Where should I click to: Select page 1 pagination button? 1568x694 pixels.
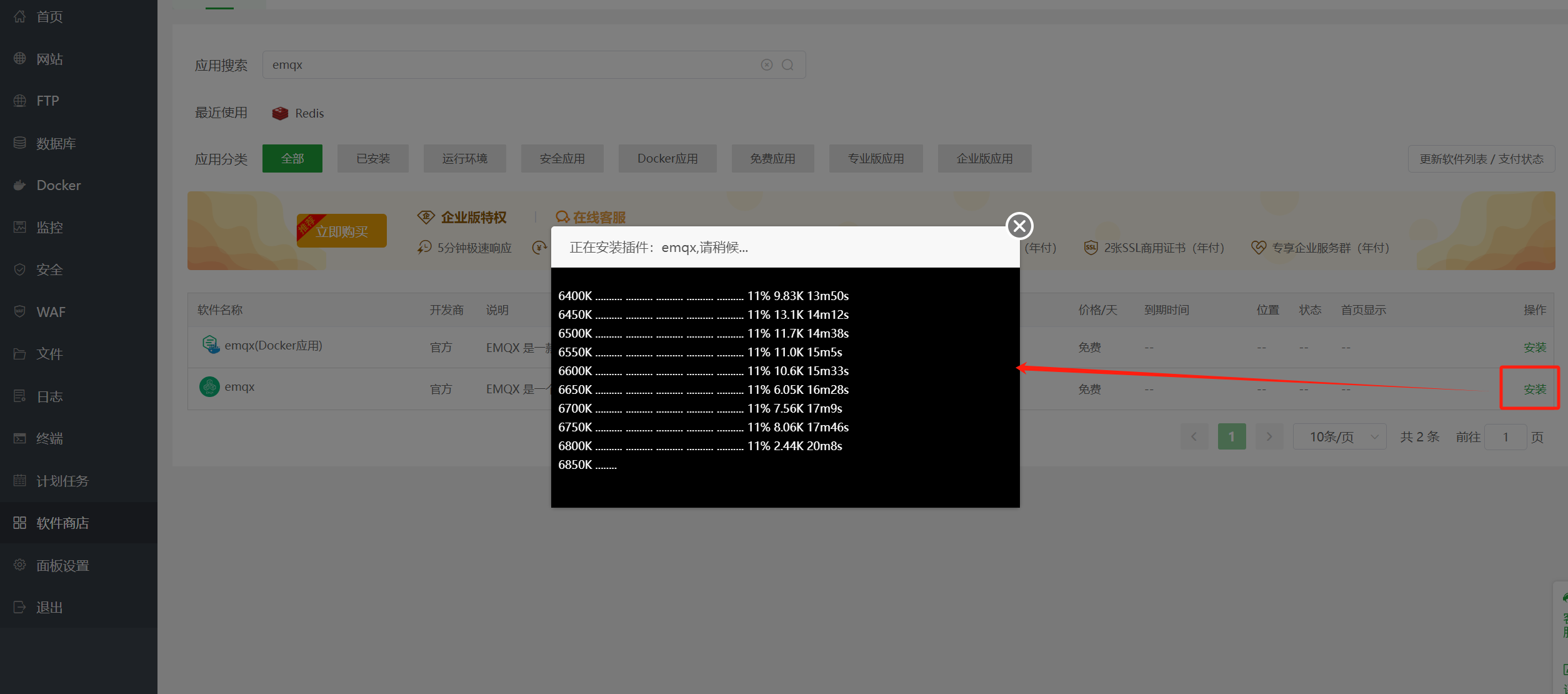click(1232, 436)
